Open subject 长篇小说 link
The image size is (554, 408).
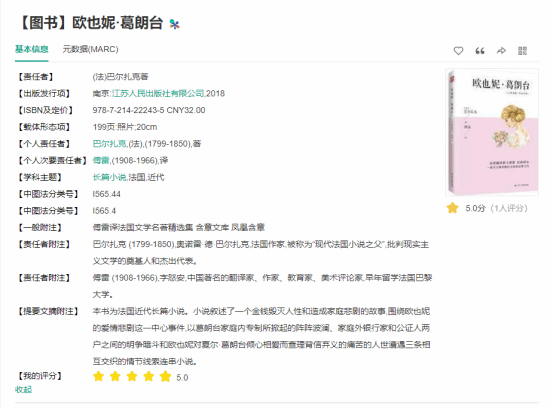coord(109,177)
